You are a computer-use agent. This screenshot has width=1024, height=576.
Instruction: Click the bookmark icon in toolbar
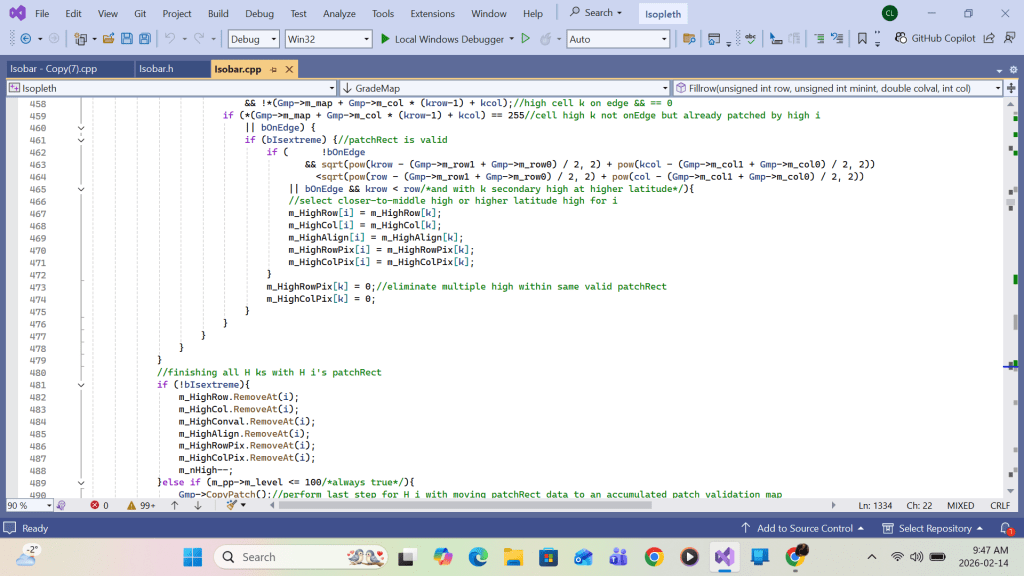point(862,39)
